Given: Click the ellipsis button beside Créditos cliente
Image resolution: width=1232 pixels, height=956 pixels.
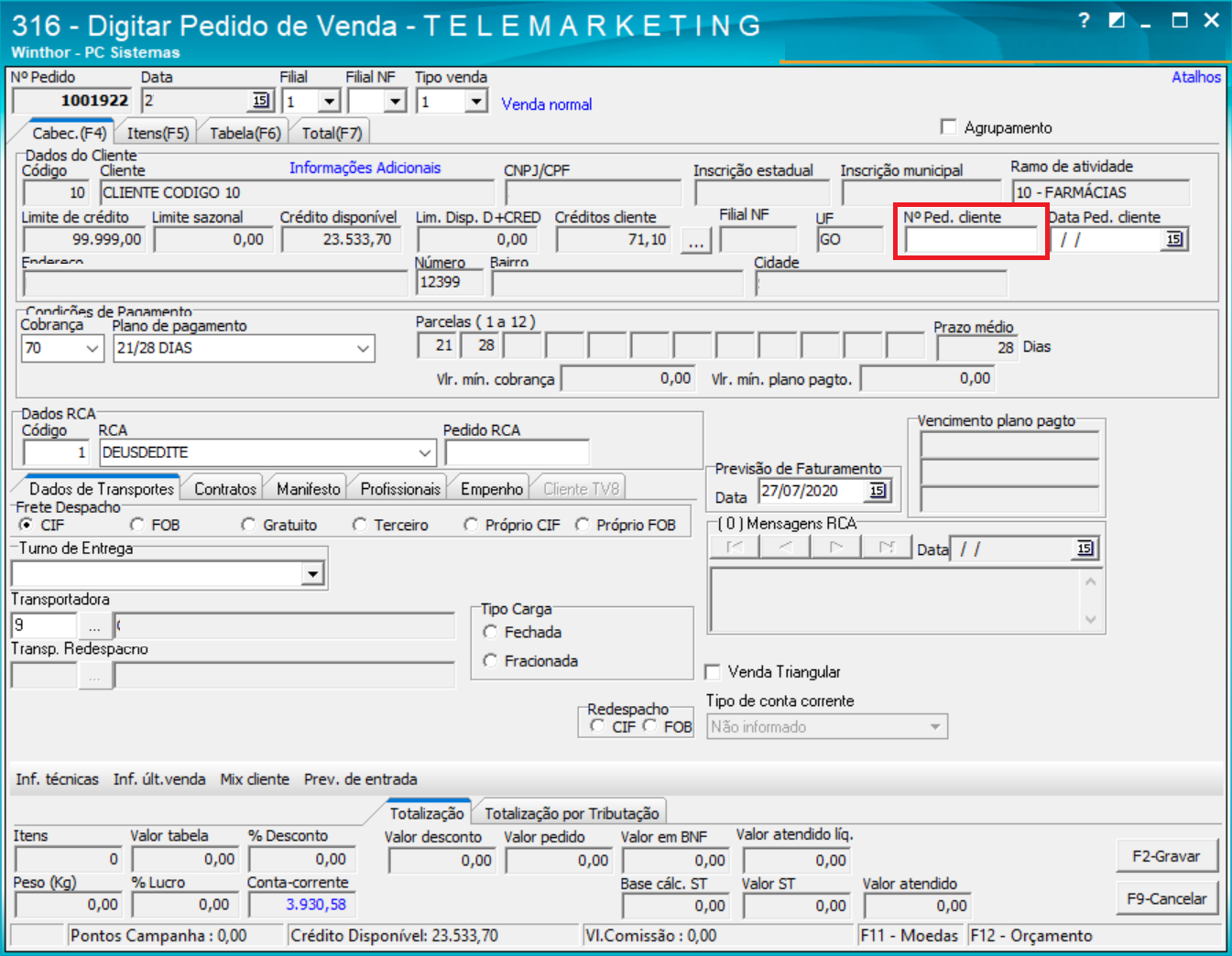Looking at the screenshot, I should 696,241.
